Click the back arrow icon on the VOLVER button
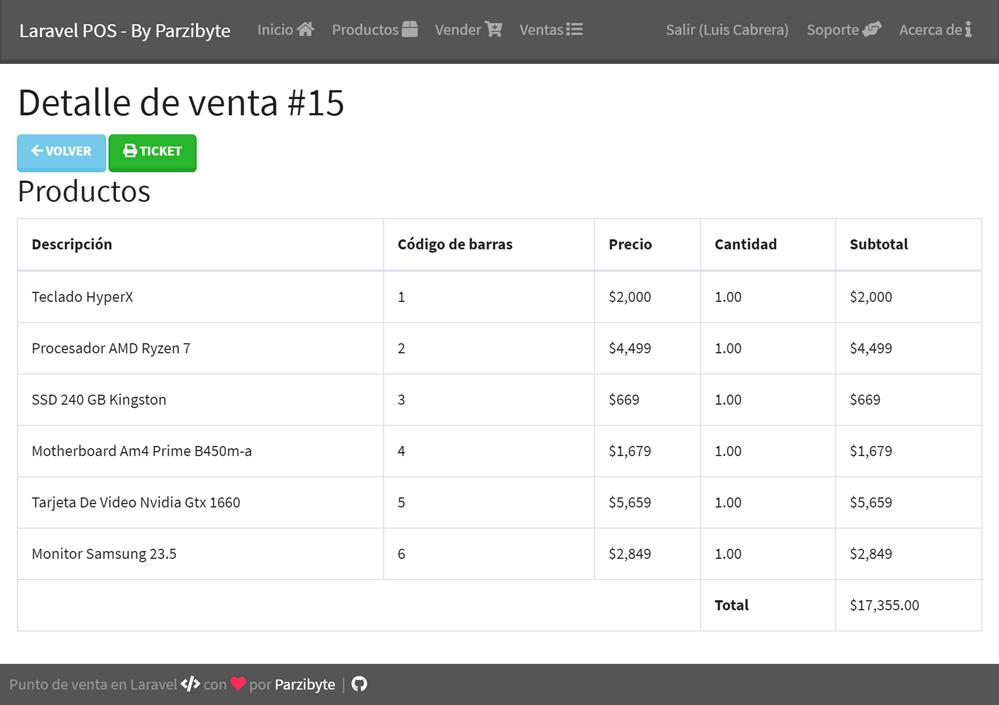Screen dimensions: 999x705 click(35, 151)
